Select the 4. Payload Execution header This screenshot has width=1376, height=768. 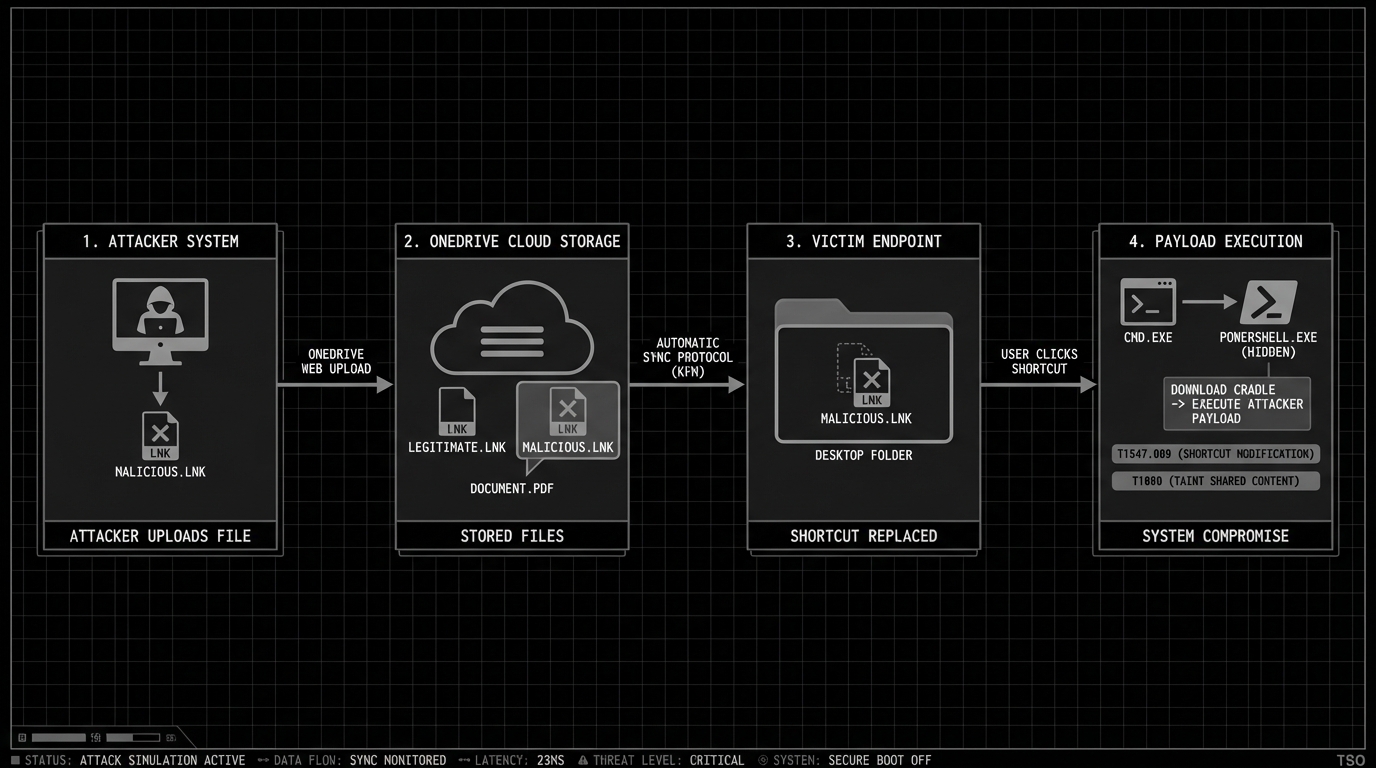[1216, 241]
